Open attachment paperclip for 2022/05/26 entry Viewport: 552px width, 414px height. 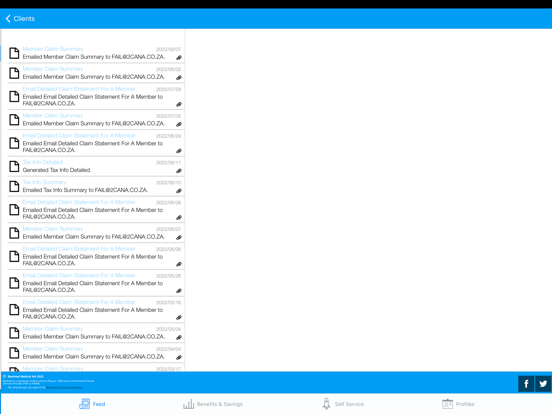point(179,291)
